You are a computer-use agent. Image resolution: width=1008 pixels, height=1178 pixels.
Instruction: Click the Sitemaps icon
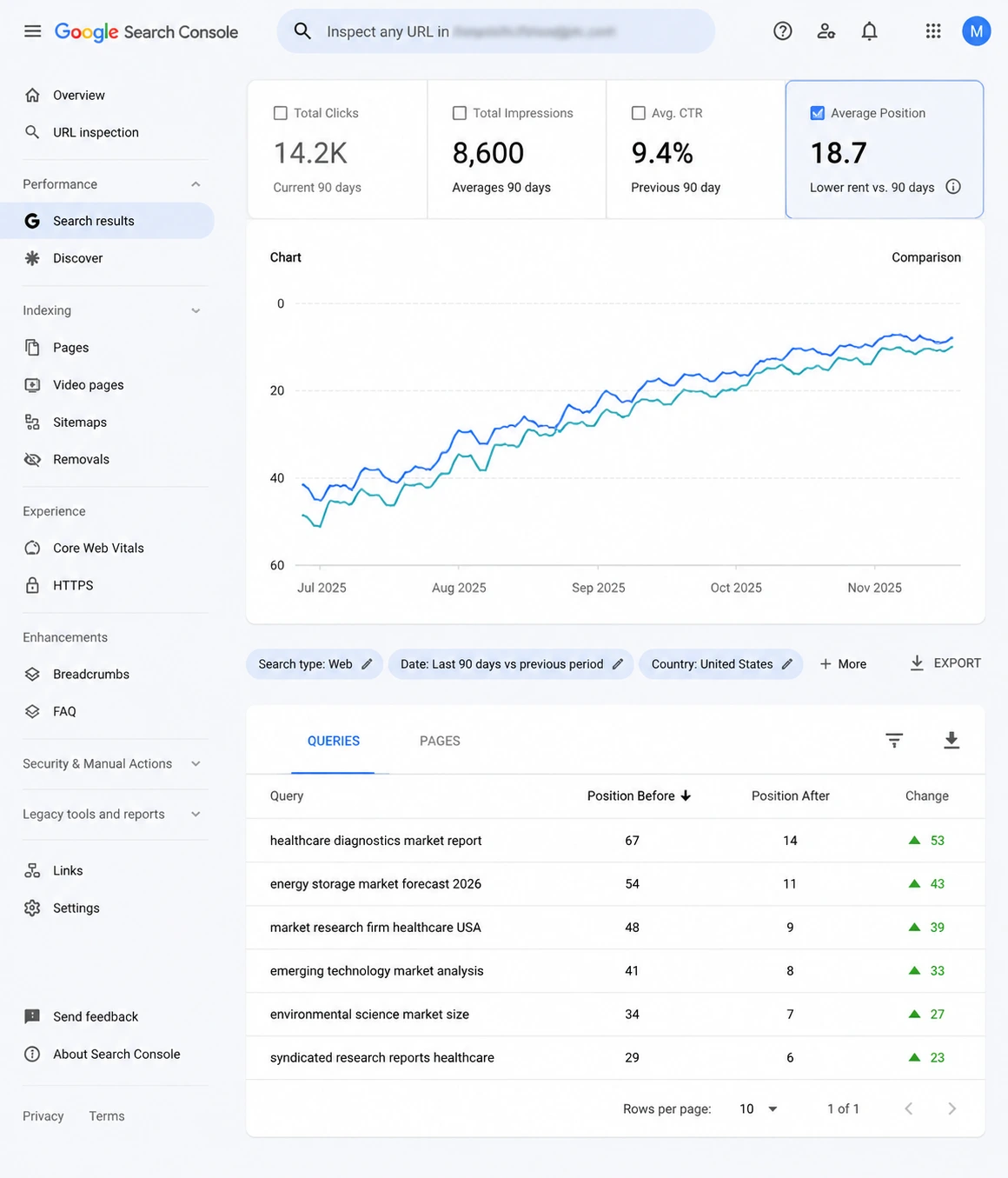(x=32, y=423)
